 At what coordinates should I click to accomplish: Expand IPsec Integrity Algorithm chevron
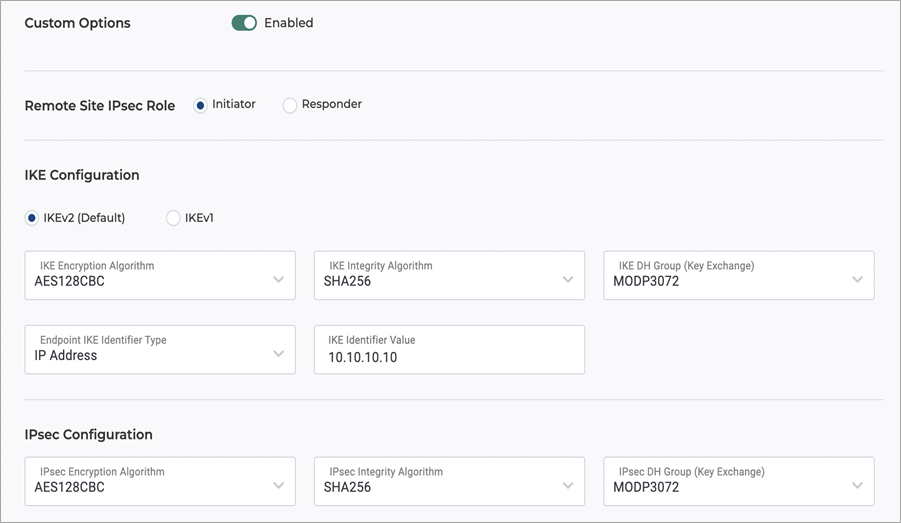(568, 486)
